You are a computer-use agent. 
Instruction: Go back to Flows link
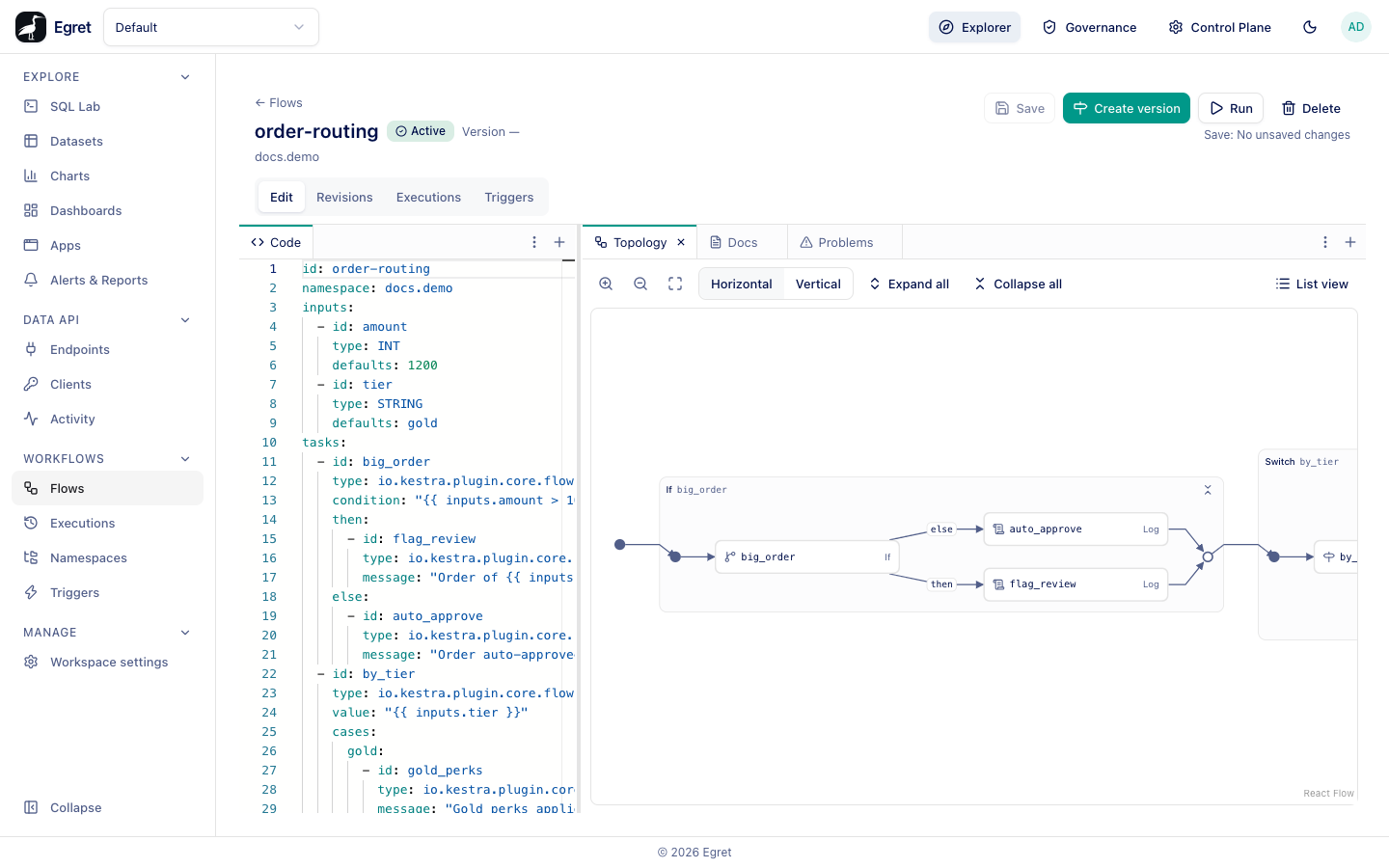[x=279, y=102]
